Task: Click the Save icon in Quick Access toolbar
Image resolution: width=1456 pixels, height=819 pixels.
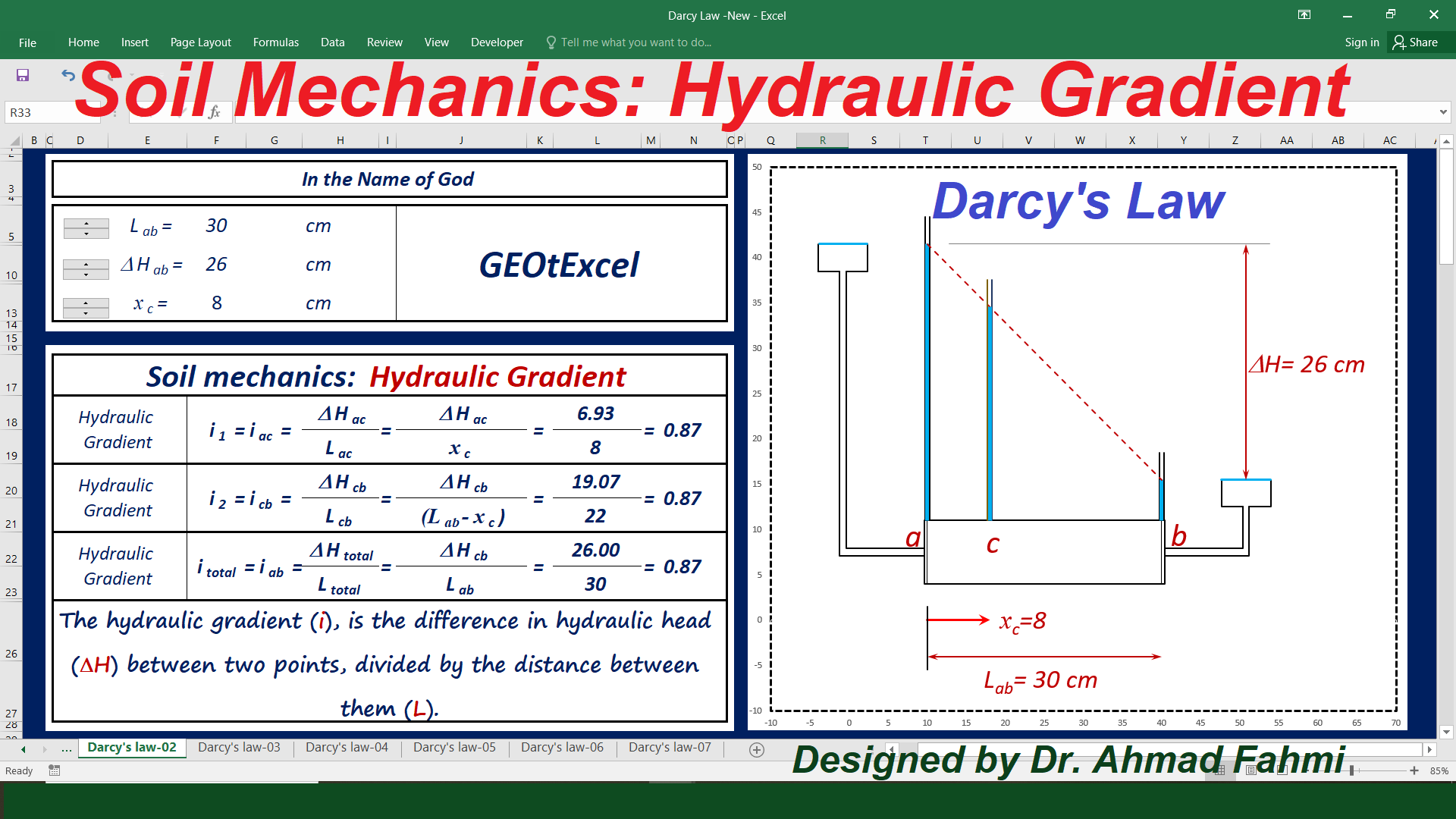Action: click(23, 75)
